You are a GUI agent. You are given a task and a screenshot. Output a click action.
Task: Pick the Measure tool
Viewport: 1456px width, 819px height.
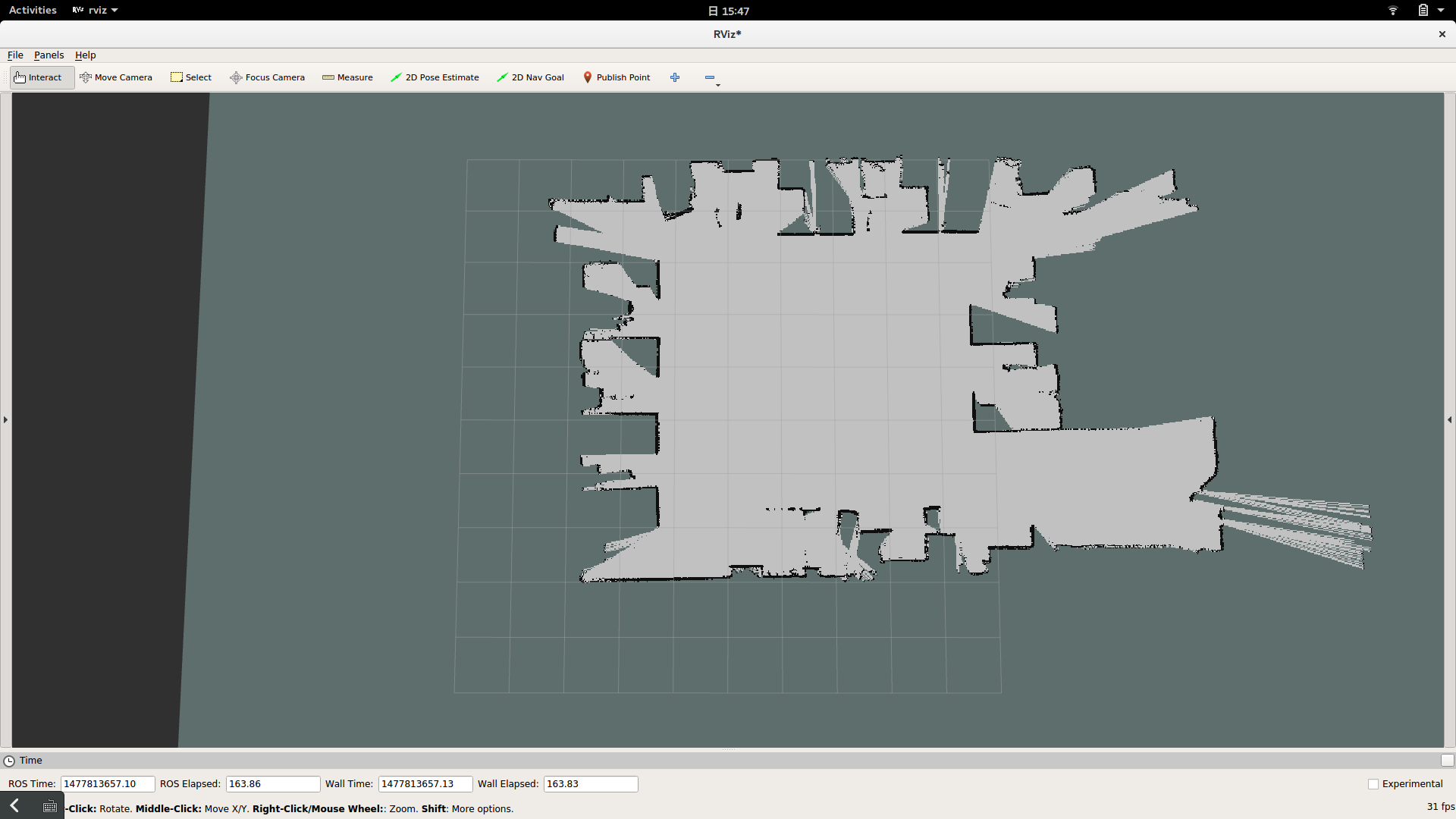[347, 77]
